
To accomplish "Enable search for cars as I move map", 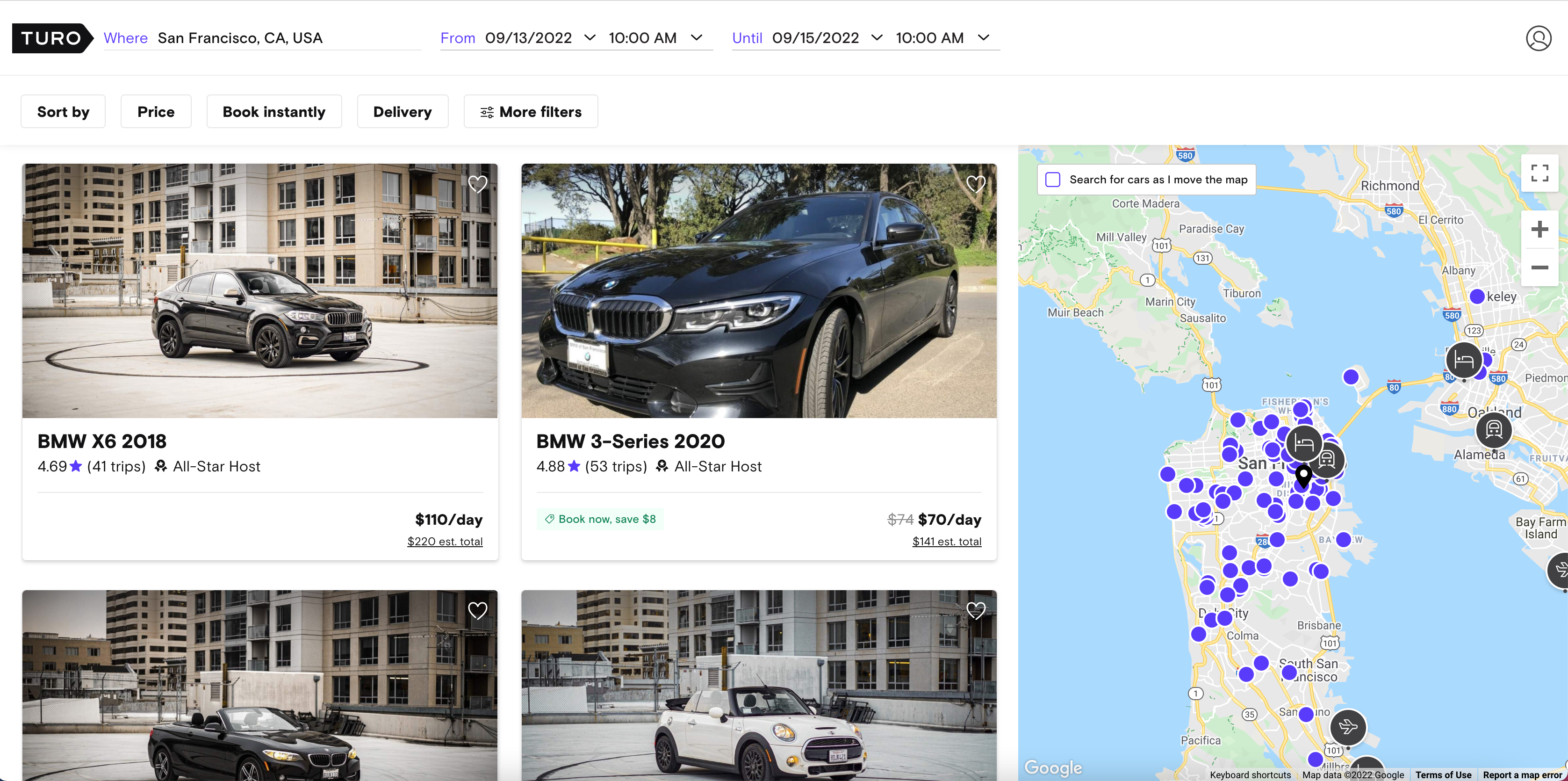I will 1052,180.
